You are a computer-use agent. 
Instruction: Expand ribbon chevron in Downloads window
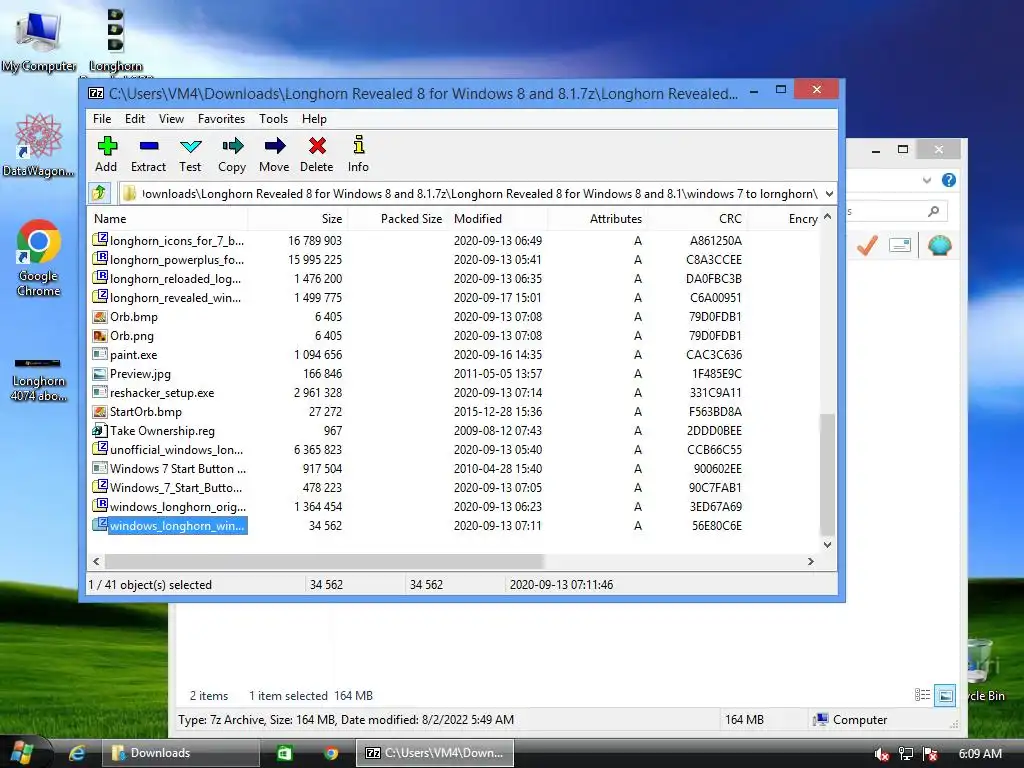pos(927,180)
